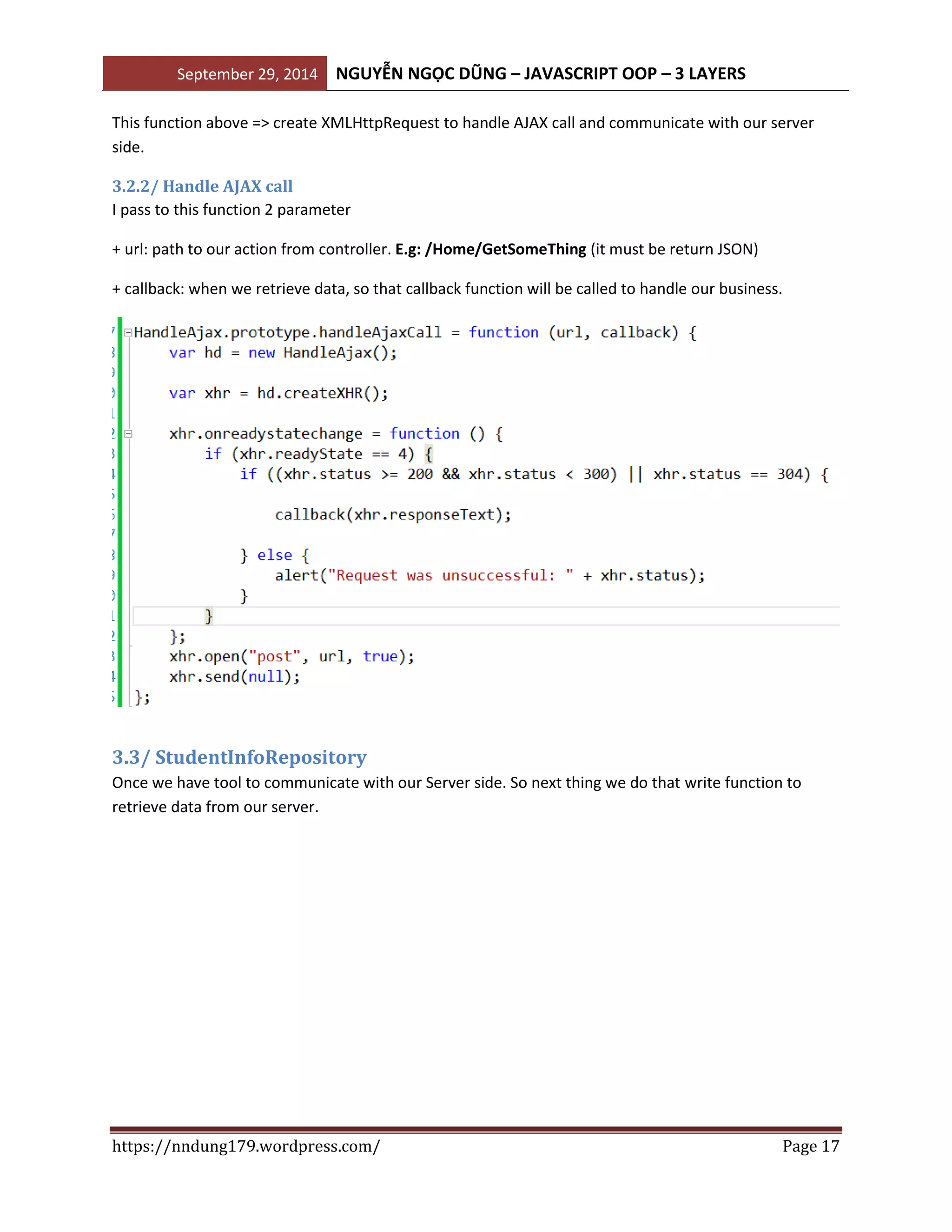Click the 'true' keyword in xhr.open
952x1232 pixels.
tap(380, 656)
